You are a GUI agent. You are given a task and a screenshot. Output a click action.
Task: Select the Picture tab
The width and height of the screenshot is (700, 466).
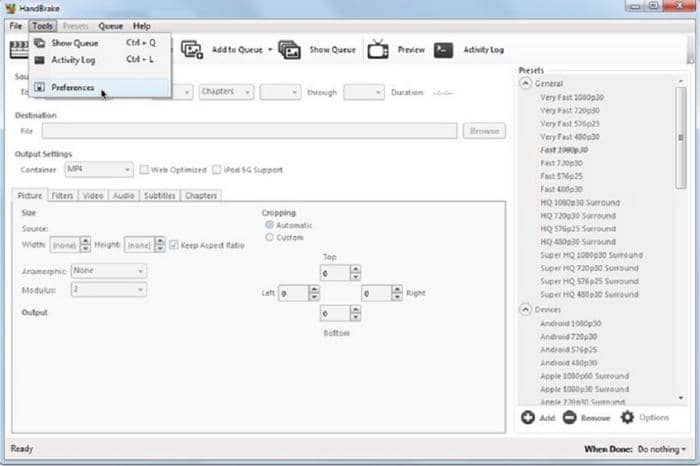[x=29, y=196]
